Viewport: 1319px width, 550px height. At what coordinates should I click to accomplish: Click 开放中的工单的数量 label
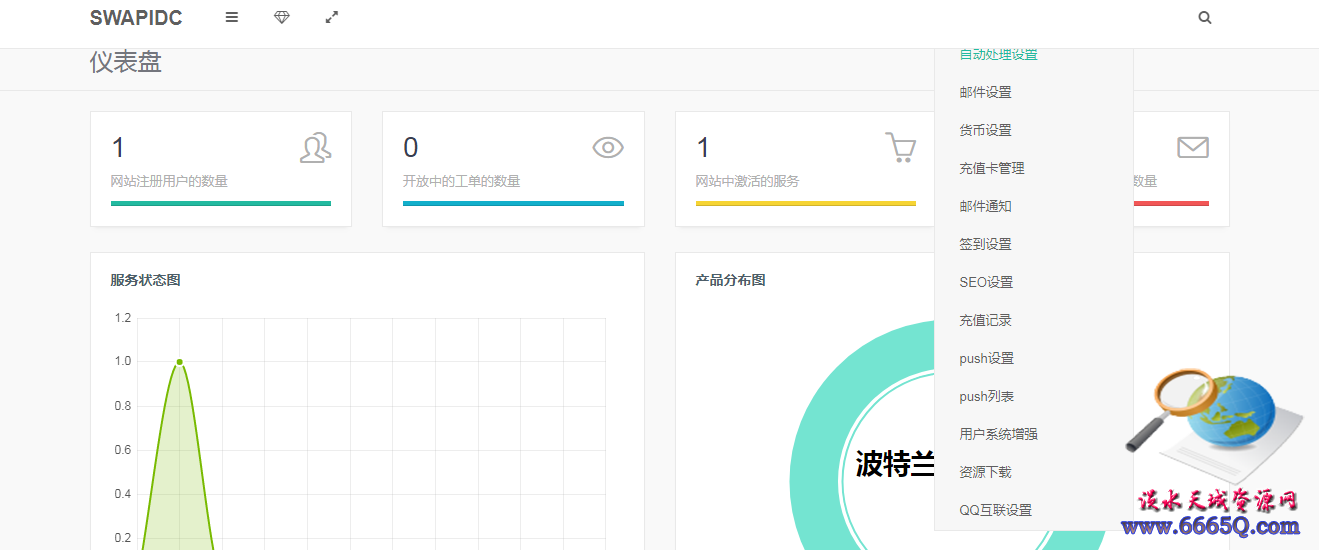[462, 181]
